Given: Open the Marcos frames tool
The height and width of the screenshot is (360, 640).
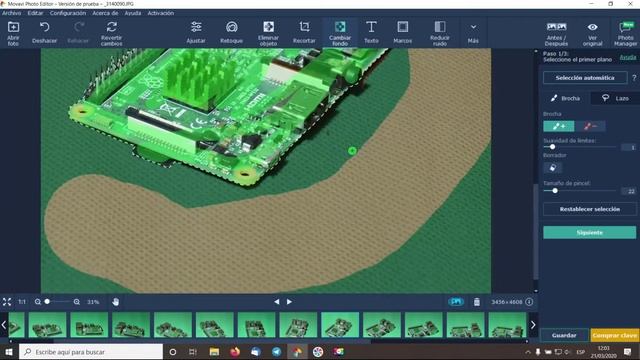Looking at the screenshot, I should click(402, 33).
